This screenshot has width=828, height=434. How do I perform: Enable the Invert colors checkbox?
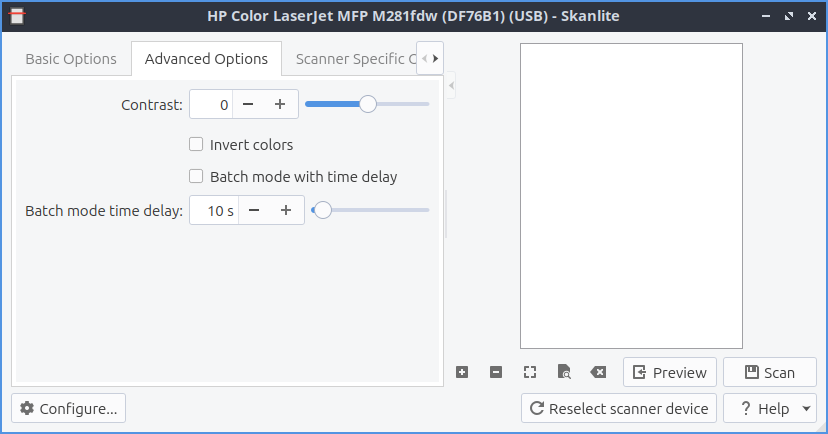point(196,145)
